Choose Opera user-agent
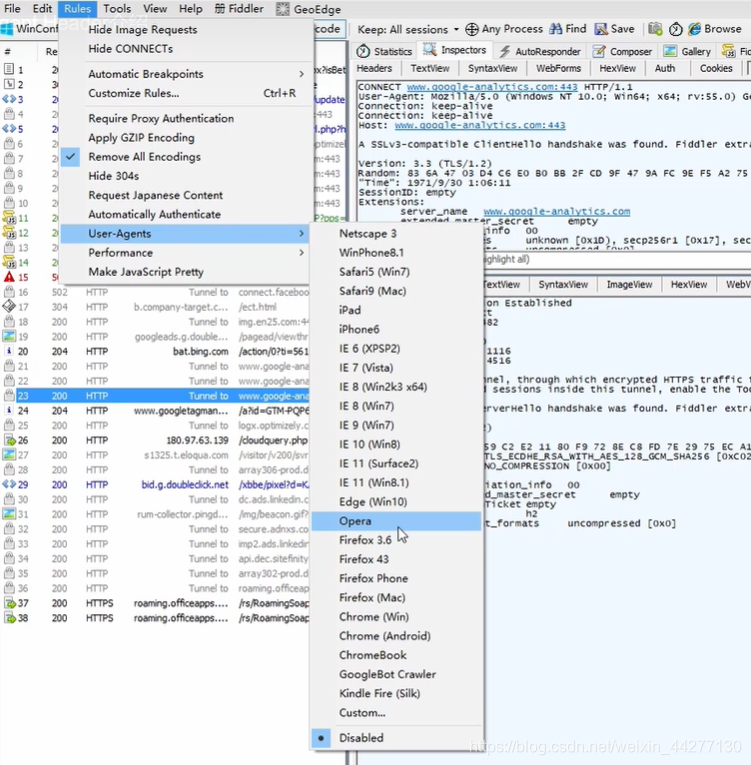This screenshot has height=765, width=751. [396, 521]
